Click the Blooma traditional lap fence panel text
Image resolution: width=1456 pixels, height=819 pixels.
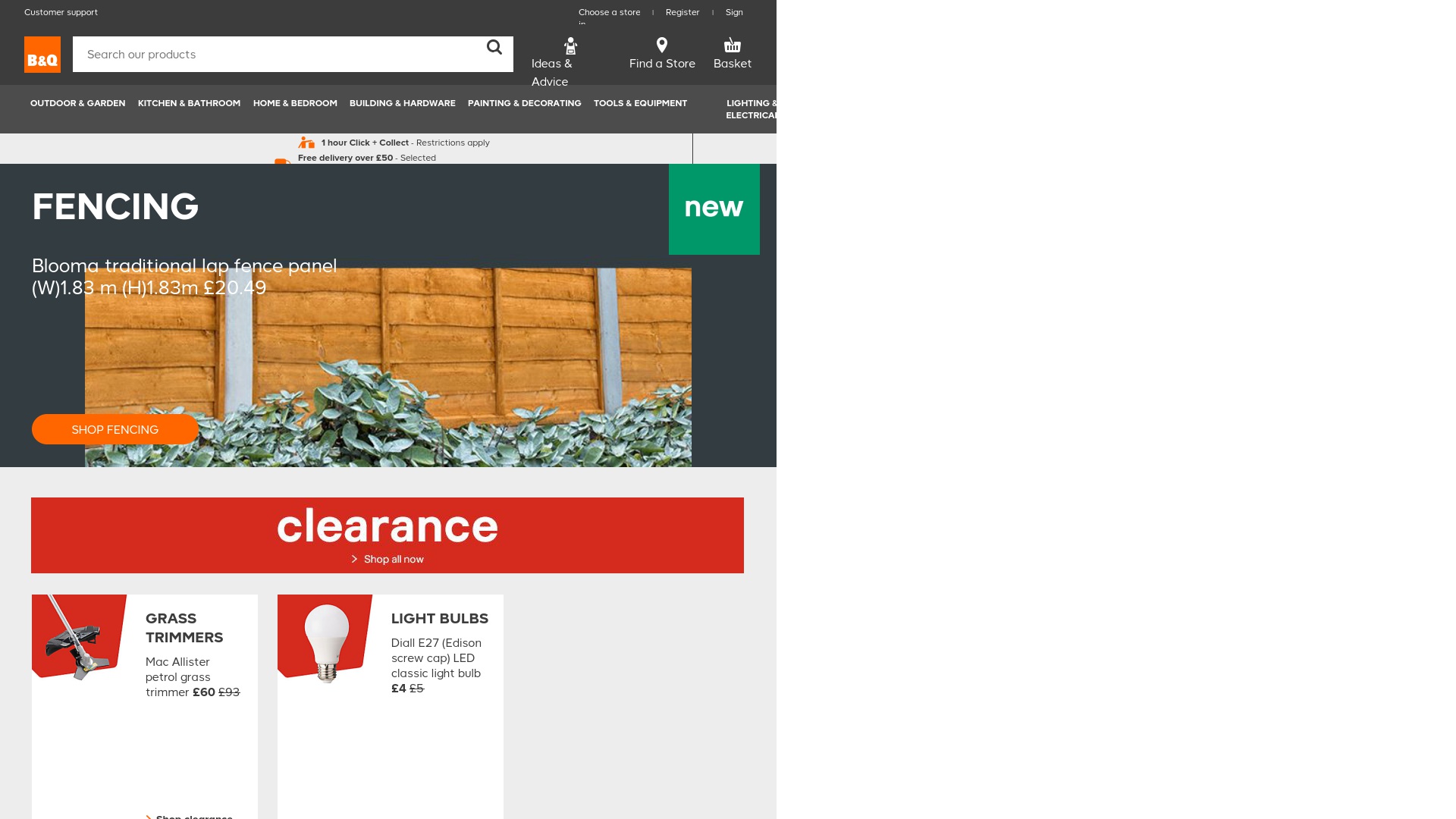coord(184,276)
